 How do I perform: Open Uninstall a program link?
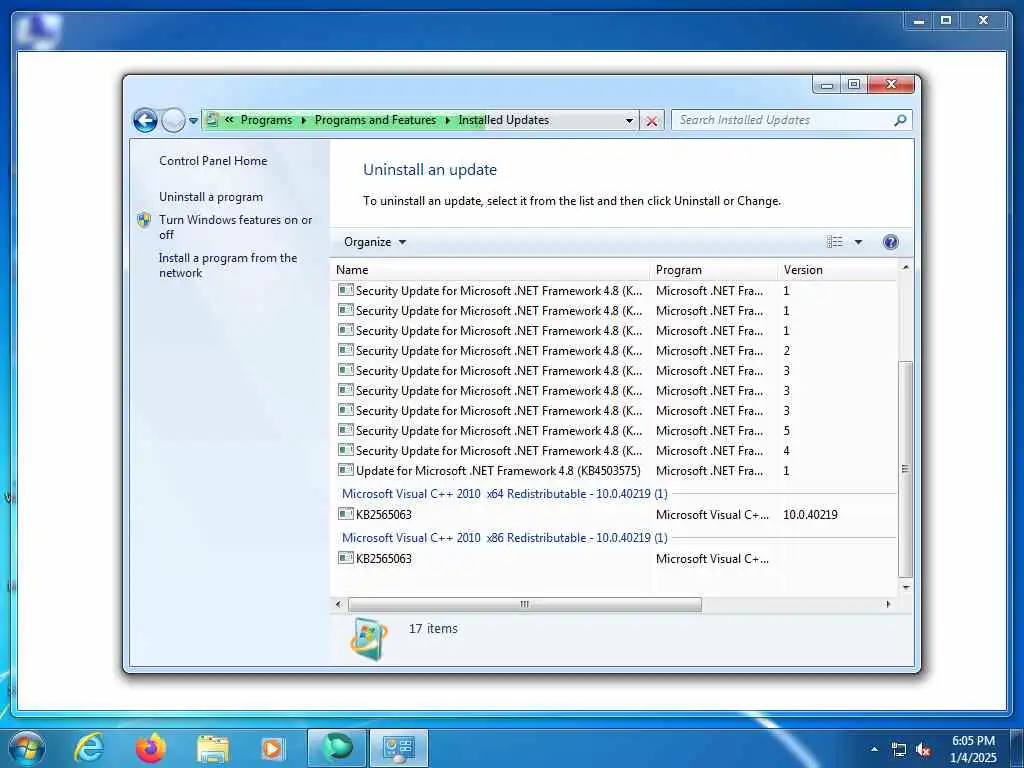coord(211,197)
